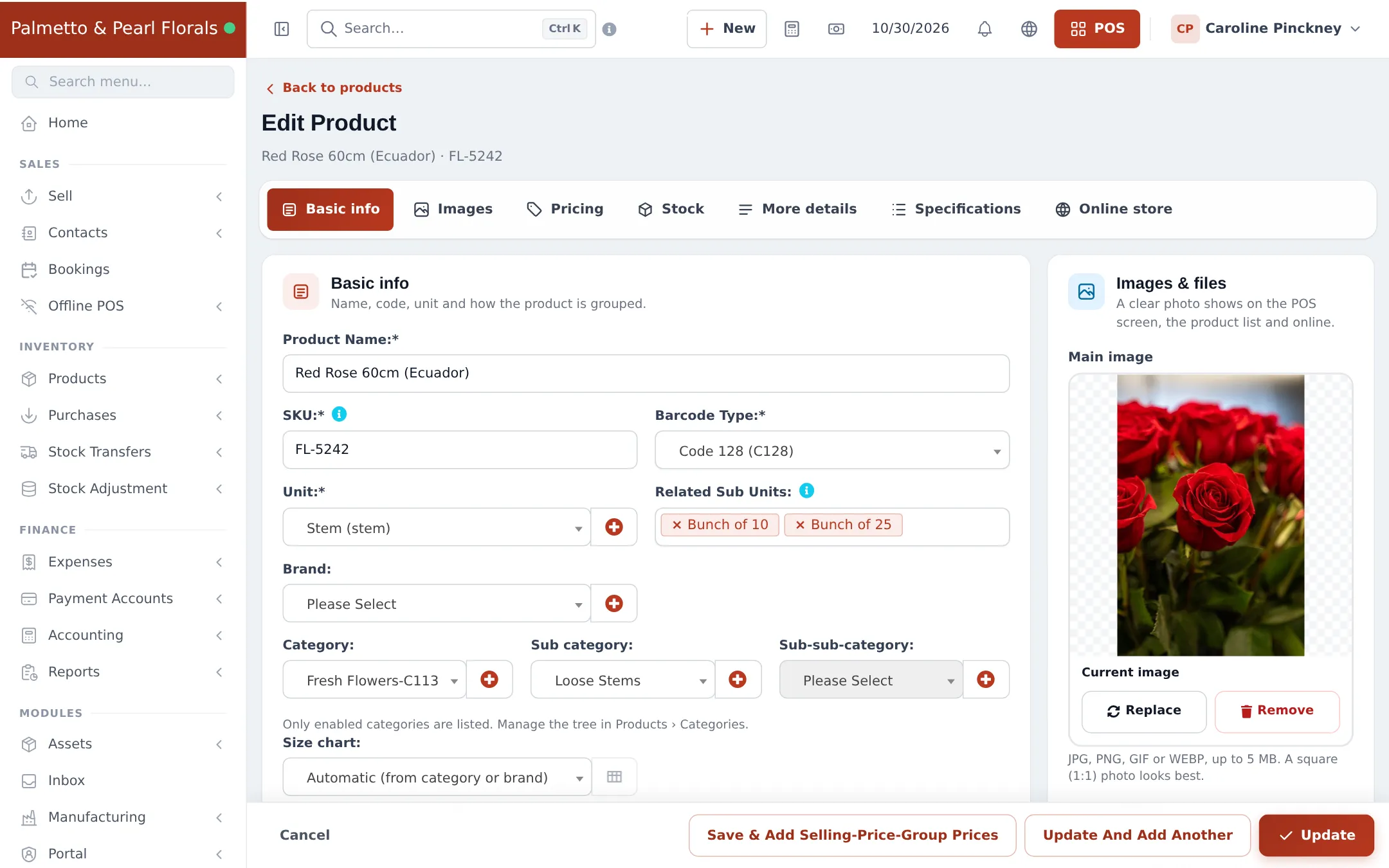Open the Sub category dropdown Loose Stems
1389x868 pixels.
point(622,680)
